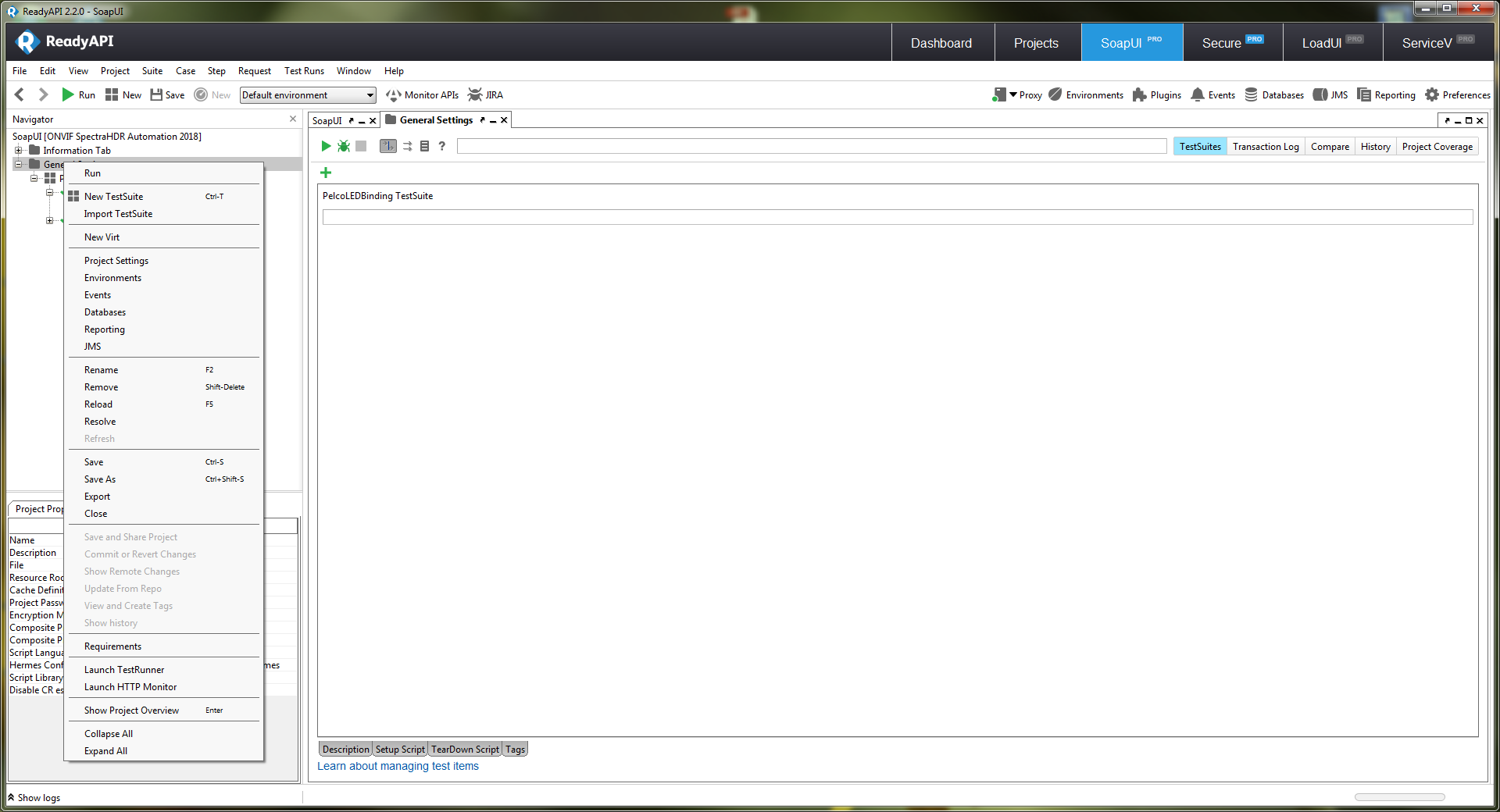1500x812 pixels.
Task: Open the Suite menu
Action: point(152,71)
